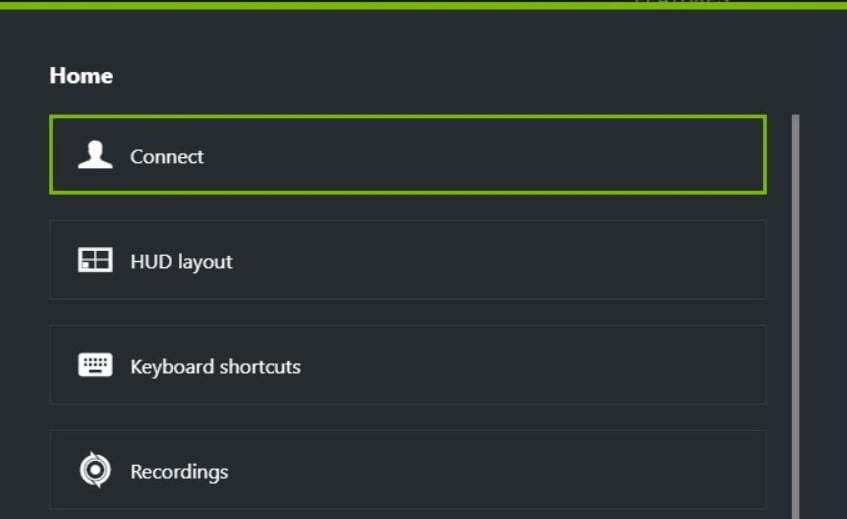The image size is (847, 519).
Task: Open the Recordings settings section
Action: click(x=408, y=469)
